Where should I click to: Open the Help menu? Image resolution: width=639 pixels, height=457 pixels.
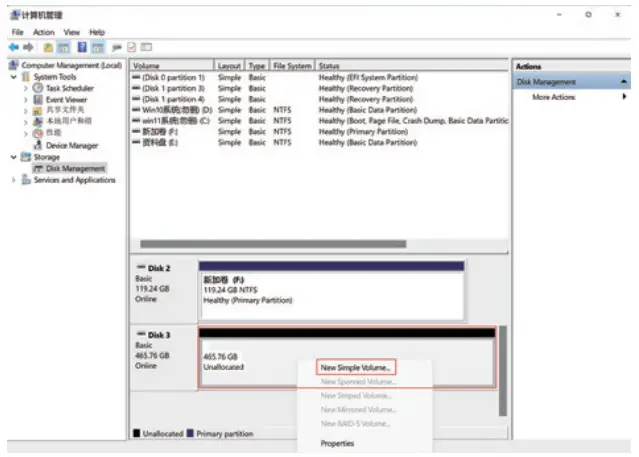[x=97, y=32]
